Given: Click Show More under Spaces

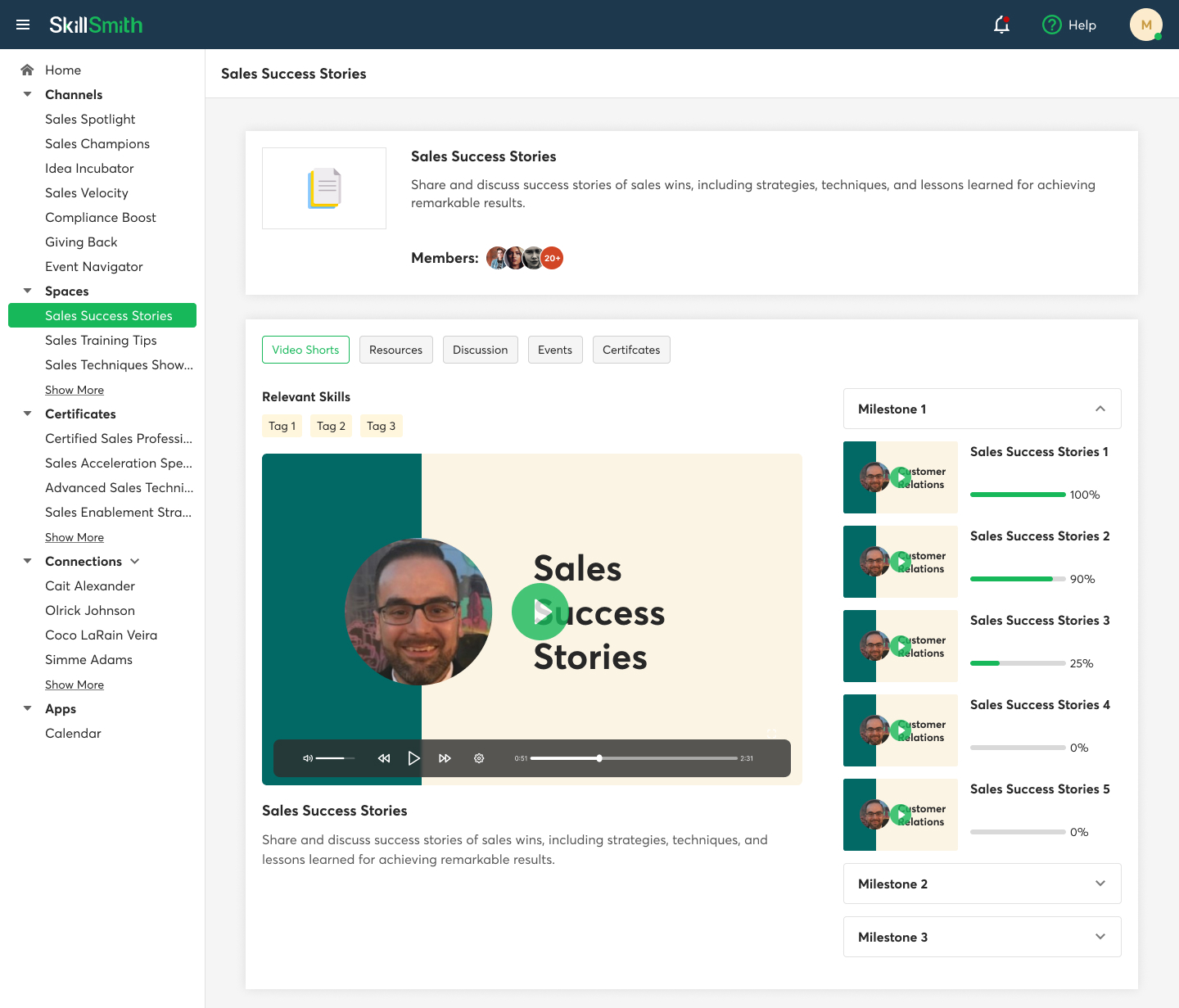Looking at the screenshot, I should click(x=75, y=390).
